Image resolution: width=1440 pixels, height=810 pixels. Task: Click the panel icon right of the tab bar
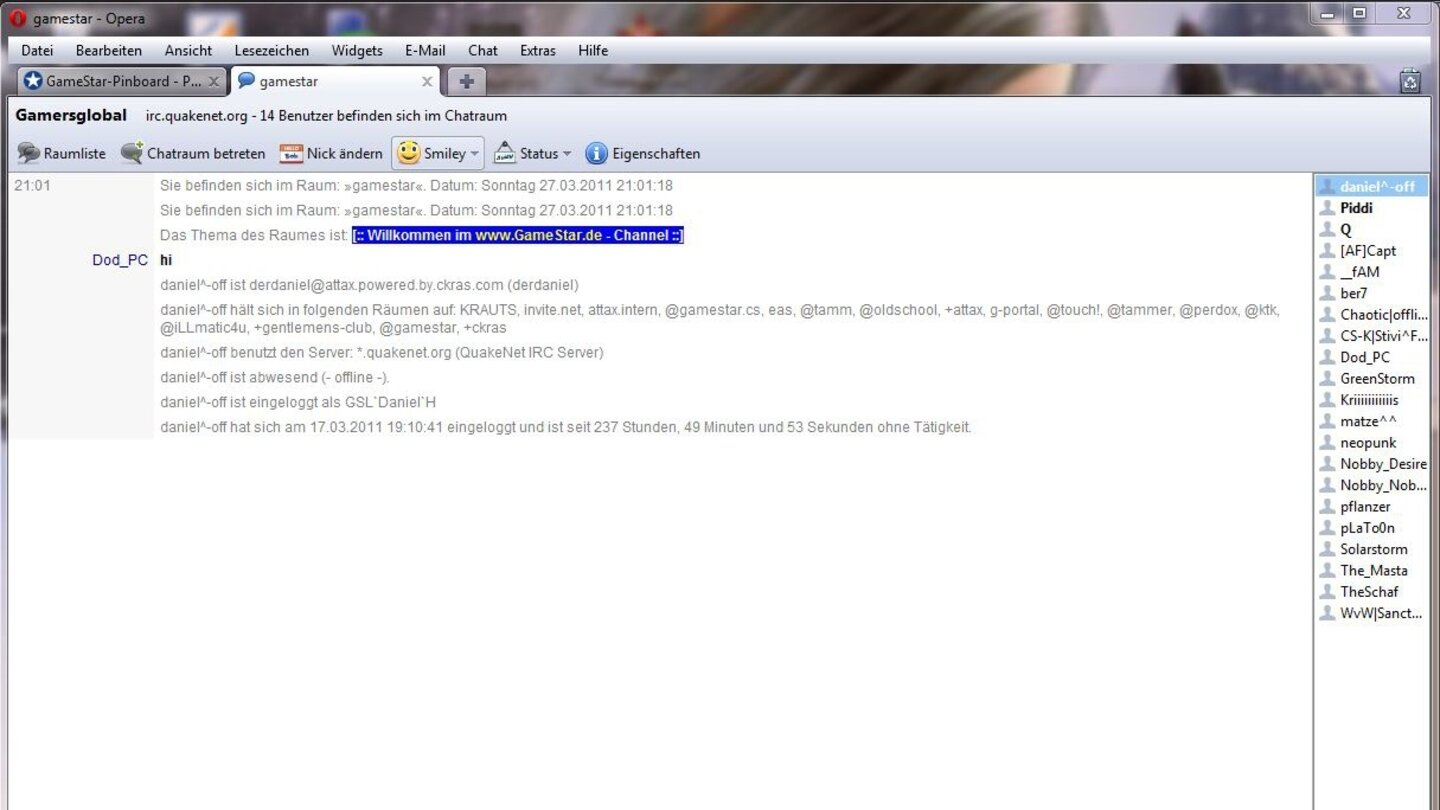pyautogui.click(x=1409, y=80)
